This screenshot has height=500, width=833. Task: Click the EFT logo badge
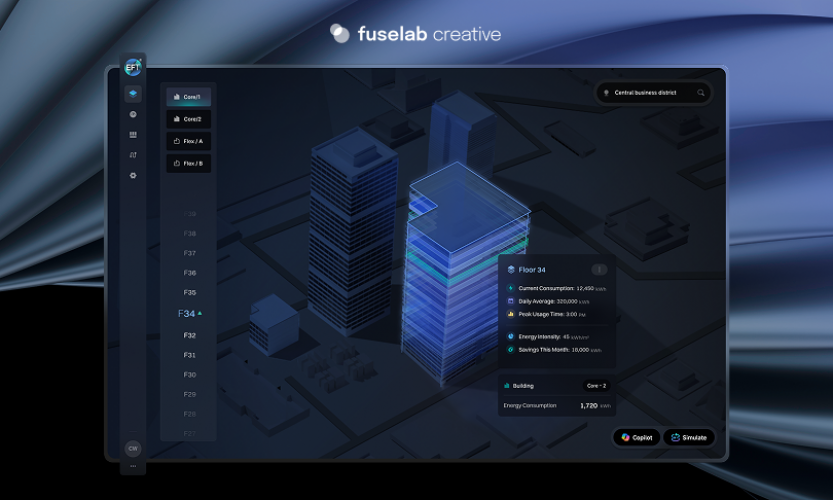133,67
